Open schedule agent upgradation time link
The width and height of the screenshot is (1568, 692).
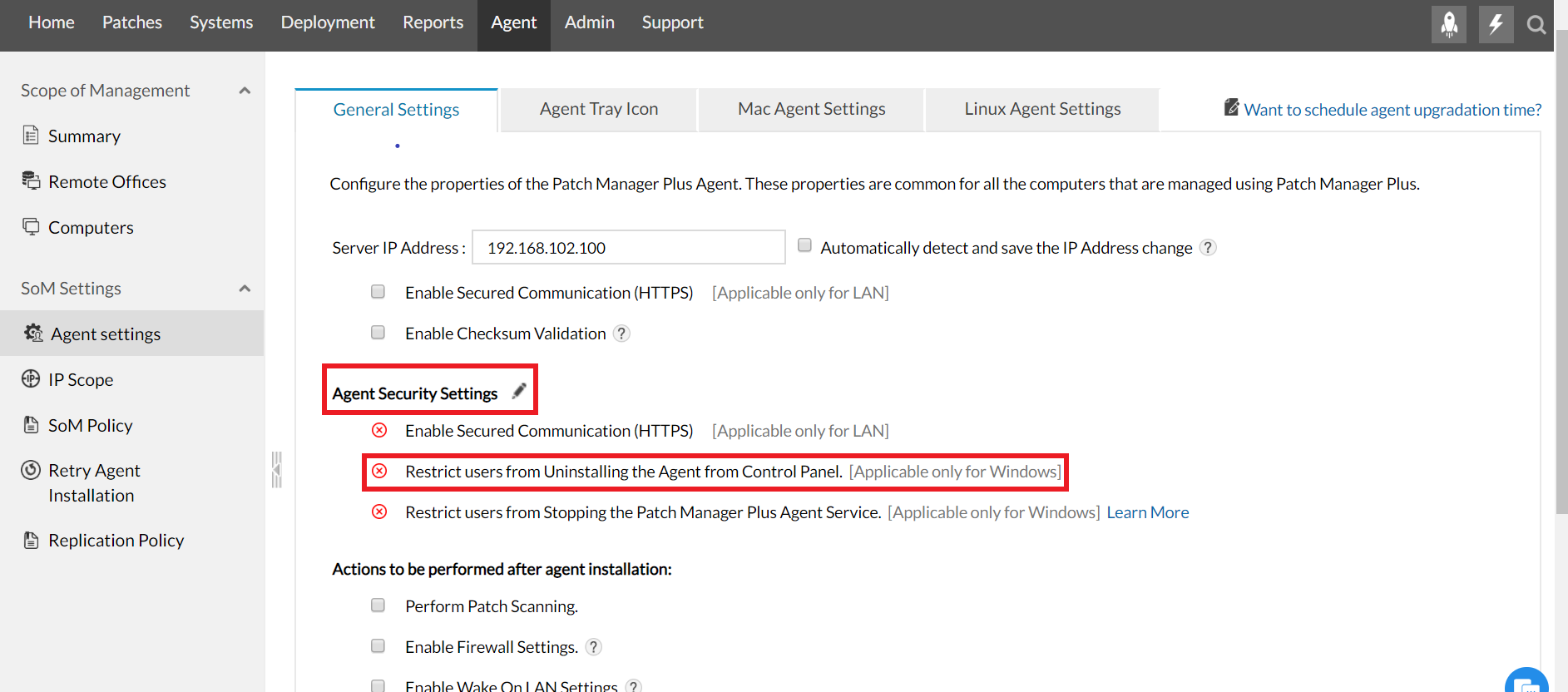(1392, 110)
